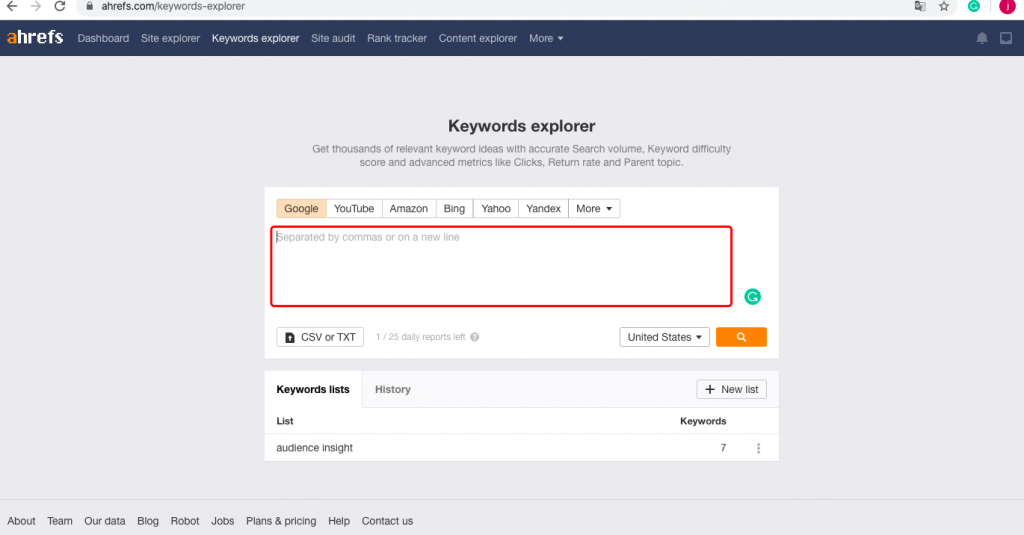The height and width of the screenshot is (535, 1024).
Task: Click the Keywords column header
Action: pyautogui.click(x=703, y=421)
